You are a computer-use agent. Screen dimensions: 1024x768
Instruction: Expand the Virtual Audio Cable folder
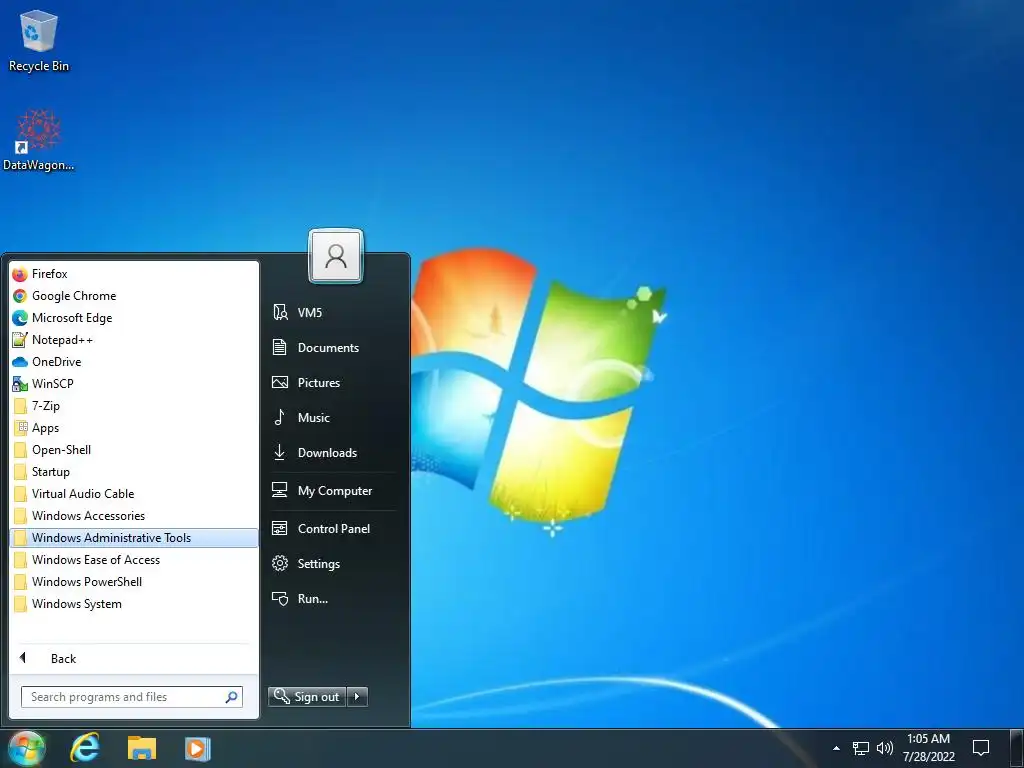(134, 494)
